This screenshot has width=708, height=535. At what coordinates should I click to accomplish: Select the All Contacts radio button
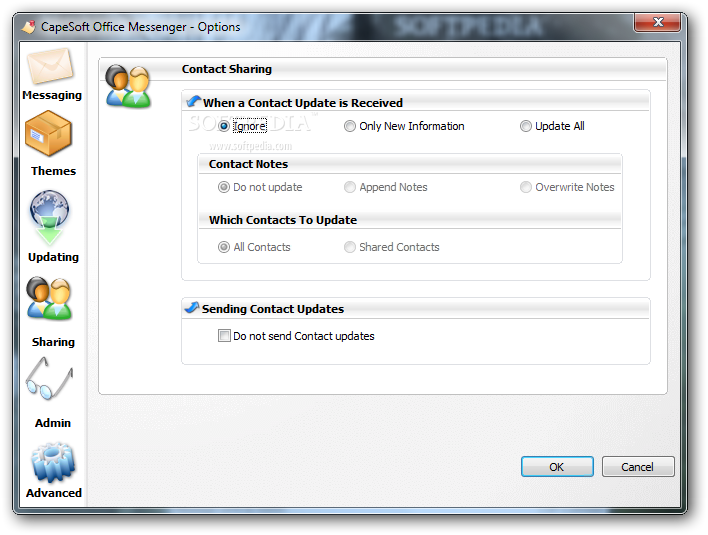click(224, 247)
